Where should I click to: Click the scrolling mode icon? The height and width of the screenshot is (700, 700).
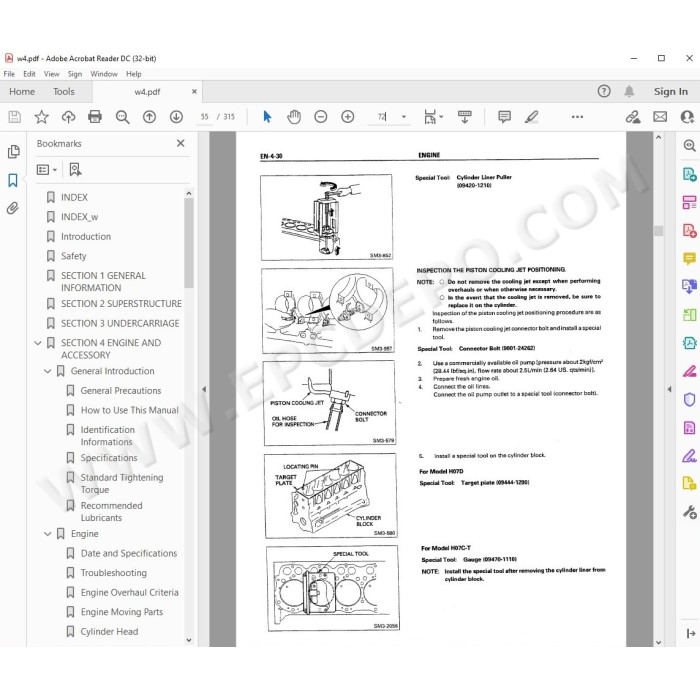click(465, 117)
